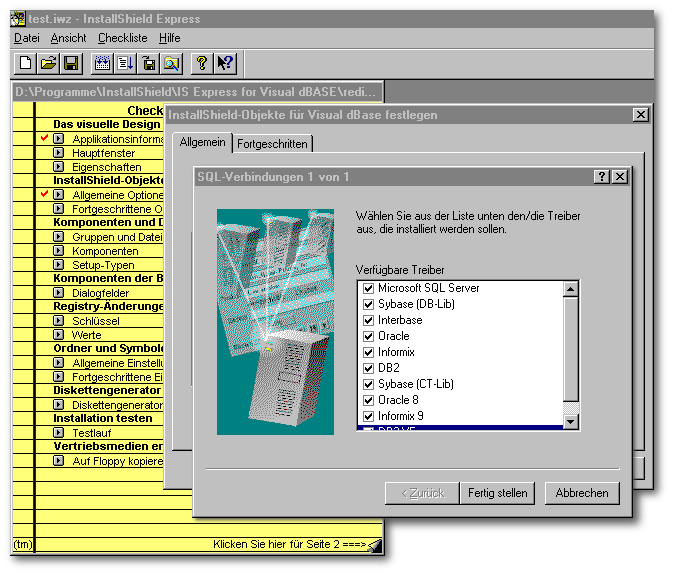Viewport: 674px width, 574px height.
Task: Click the context help arrow toolbar icon
Action: point(225,63)
